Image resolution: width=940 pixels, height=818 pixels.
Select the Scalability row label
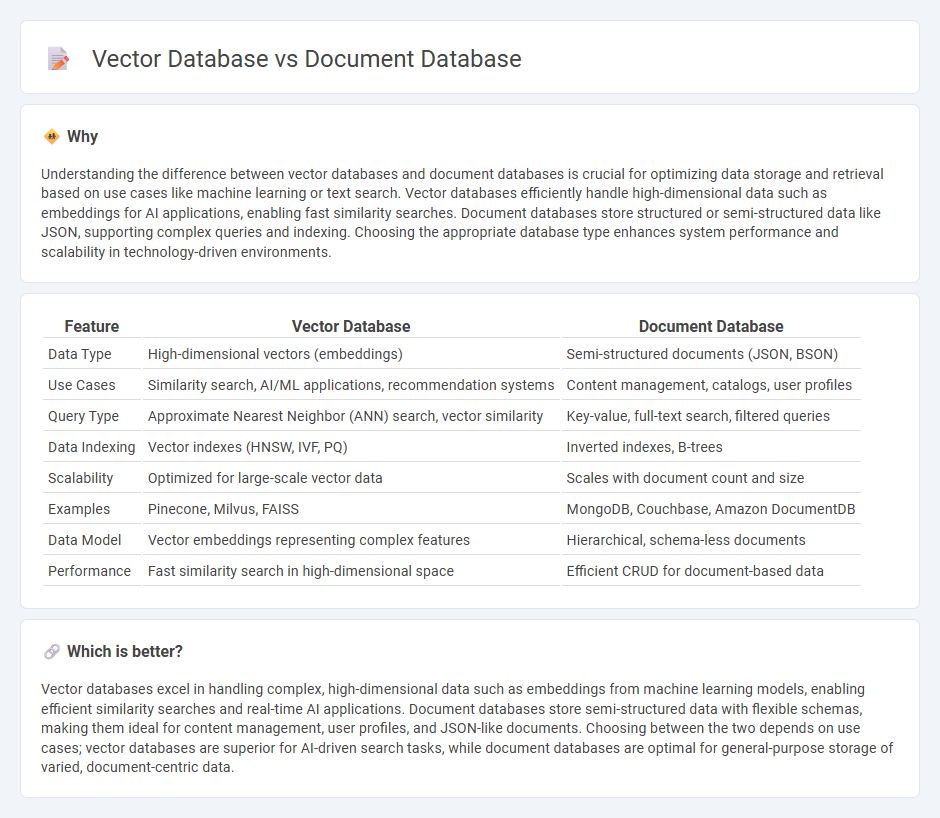tap(80, 478)
